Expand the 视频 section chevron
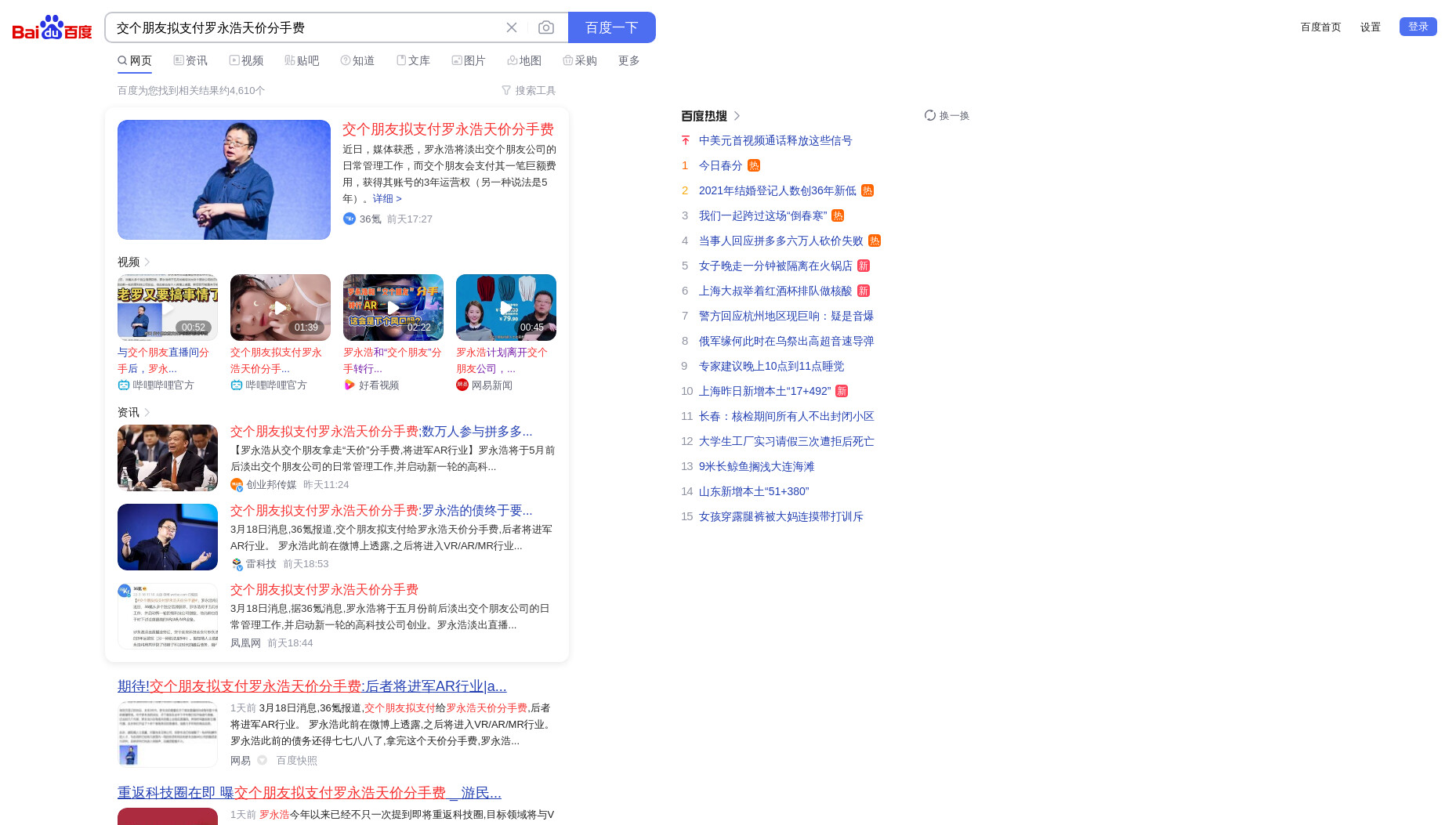The height and width of the screenshot is (825, 1456). (x=147, y=262)
